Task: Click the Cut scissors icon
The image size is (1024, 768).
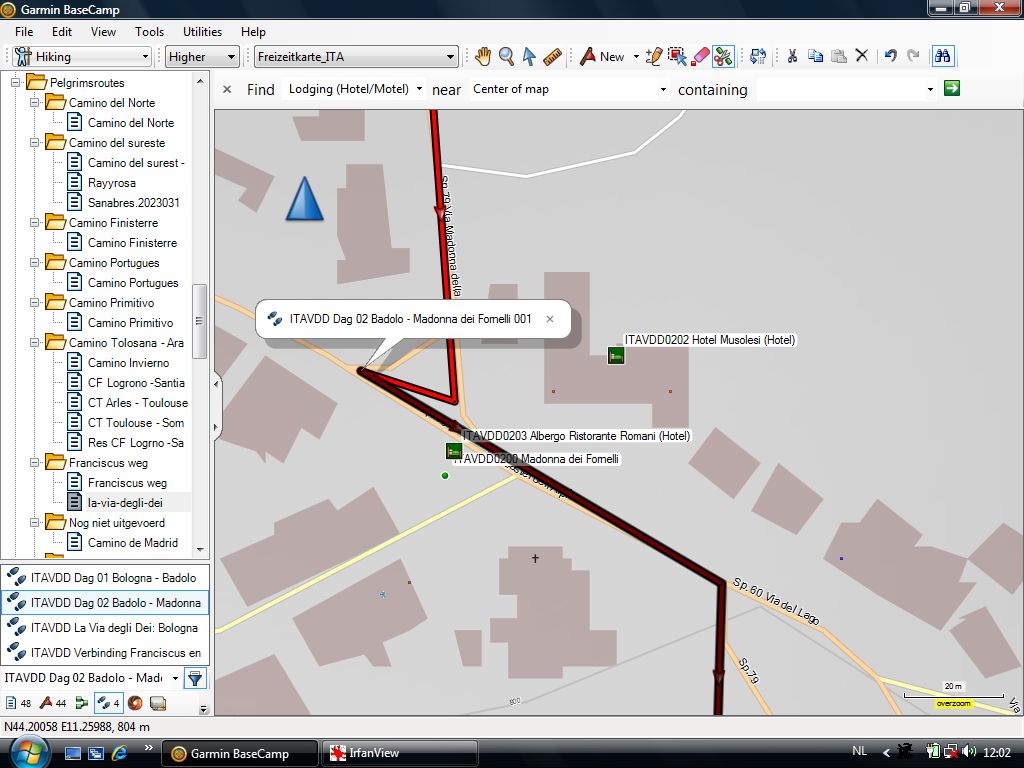Action: click(x=792, y=57)
